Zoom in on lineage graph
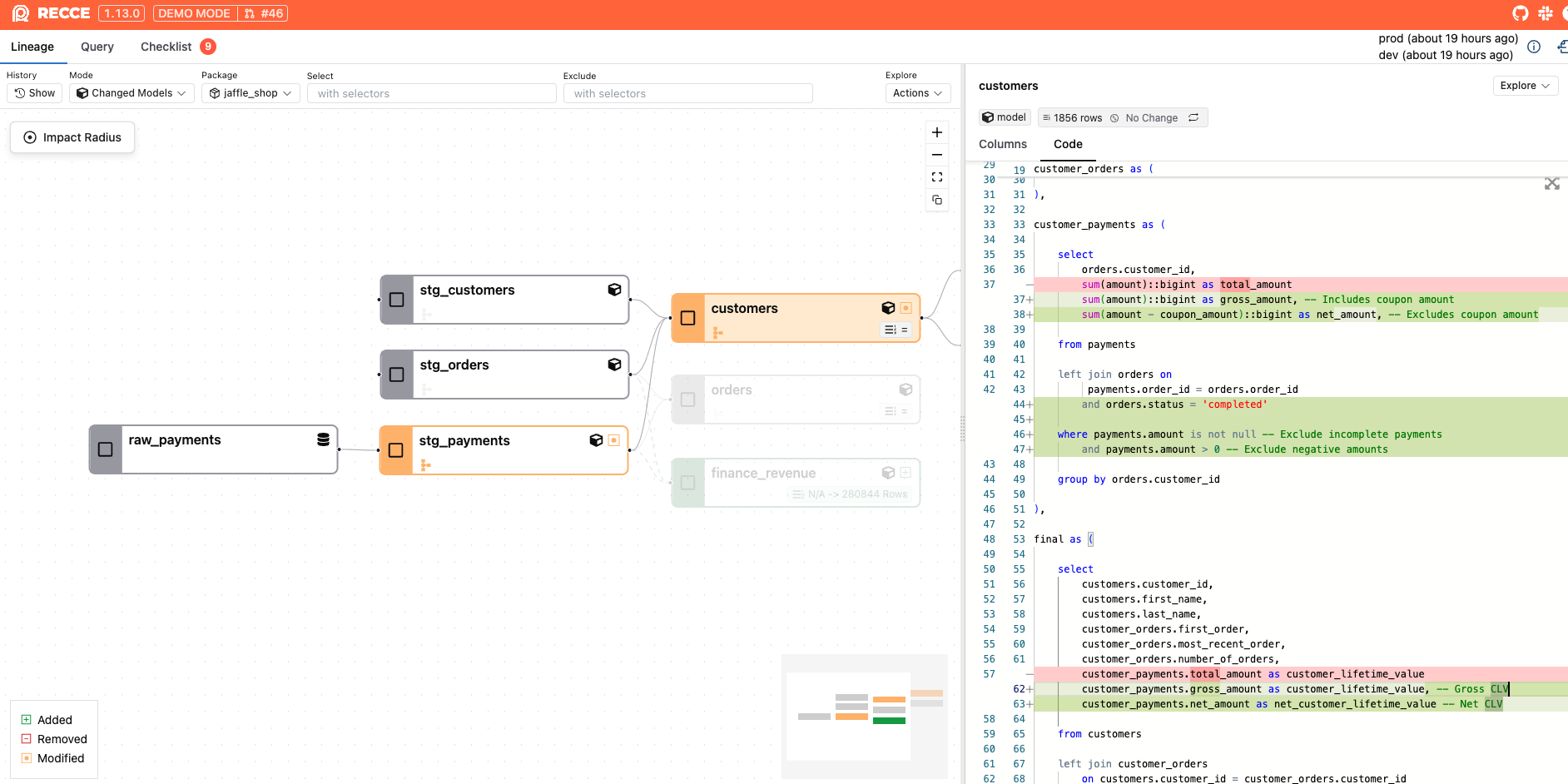1568x784 pixels. (x=937, y=132)
